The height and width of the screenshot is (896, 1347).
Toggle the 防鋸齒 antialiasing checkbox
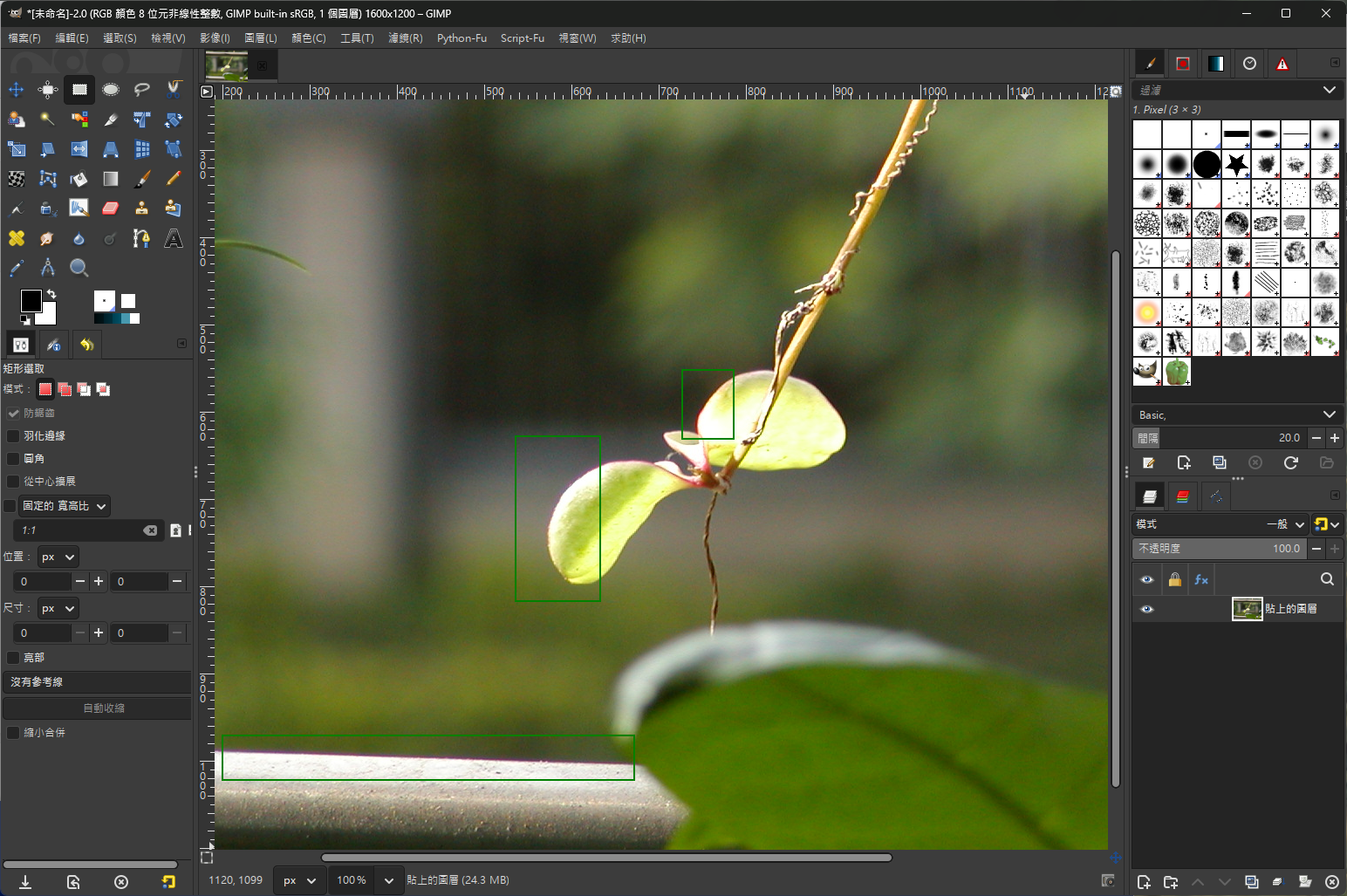coord(13,413)
